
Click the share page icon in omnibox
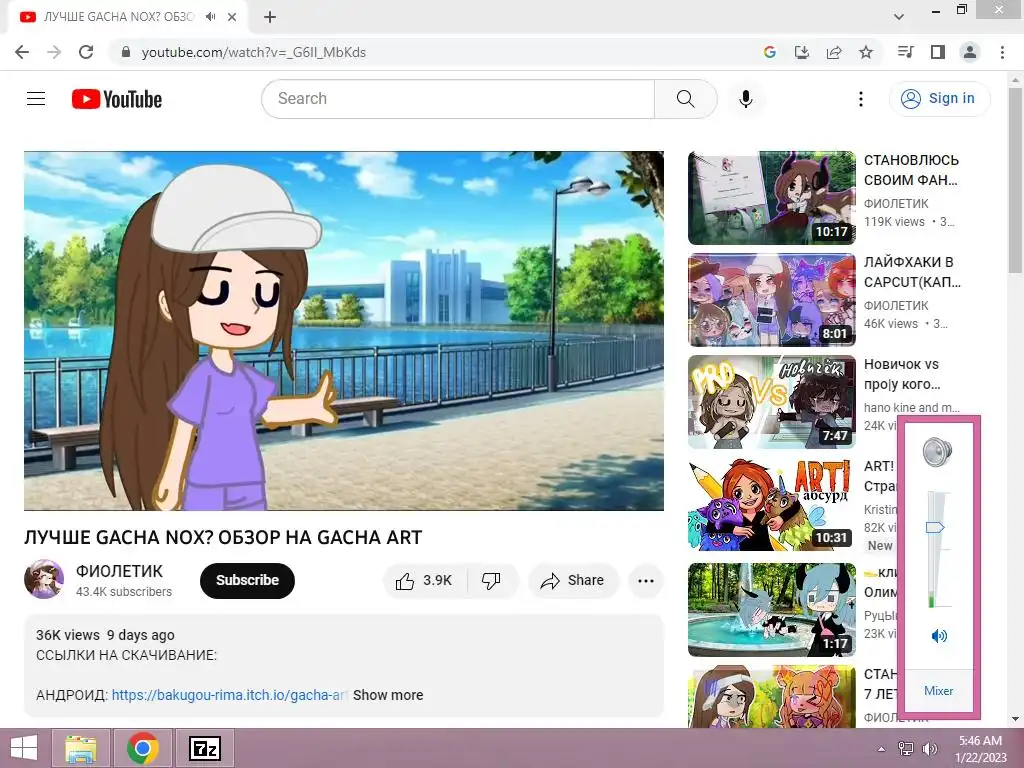click(x=834, y=52)
